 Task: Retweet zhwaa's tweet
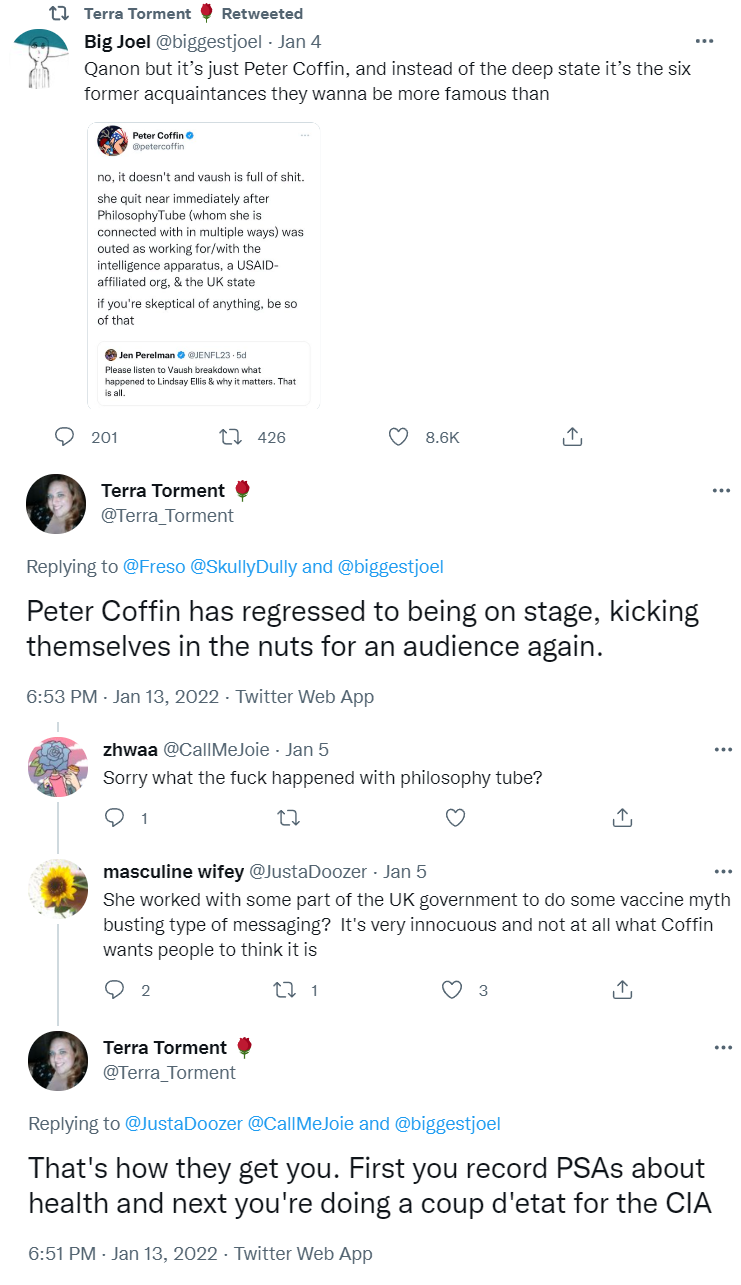pos(287,818)
